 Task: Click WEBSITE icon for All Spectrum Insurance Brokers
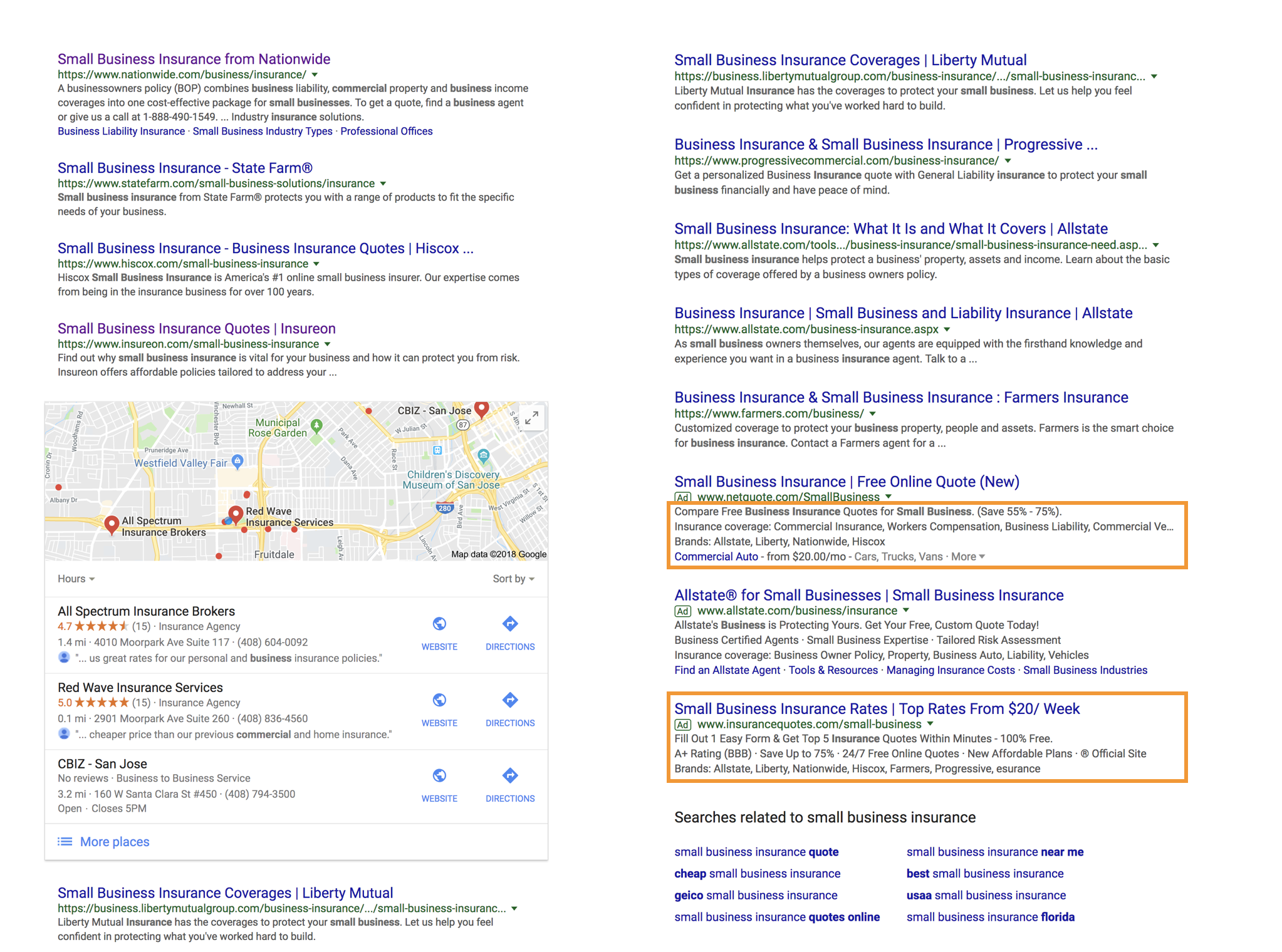(439, 624)
